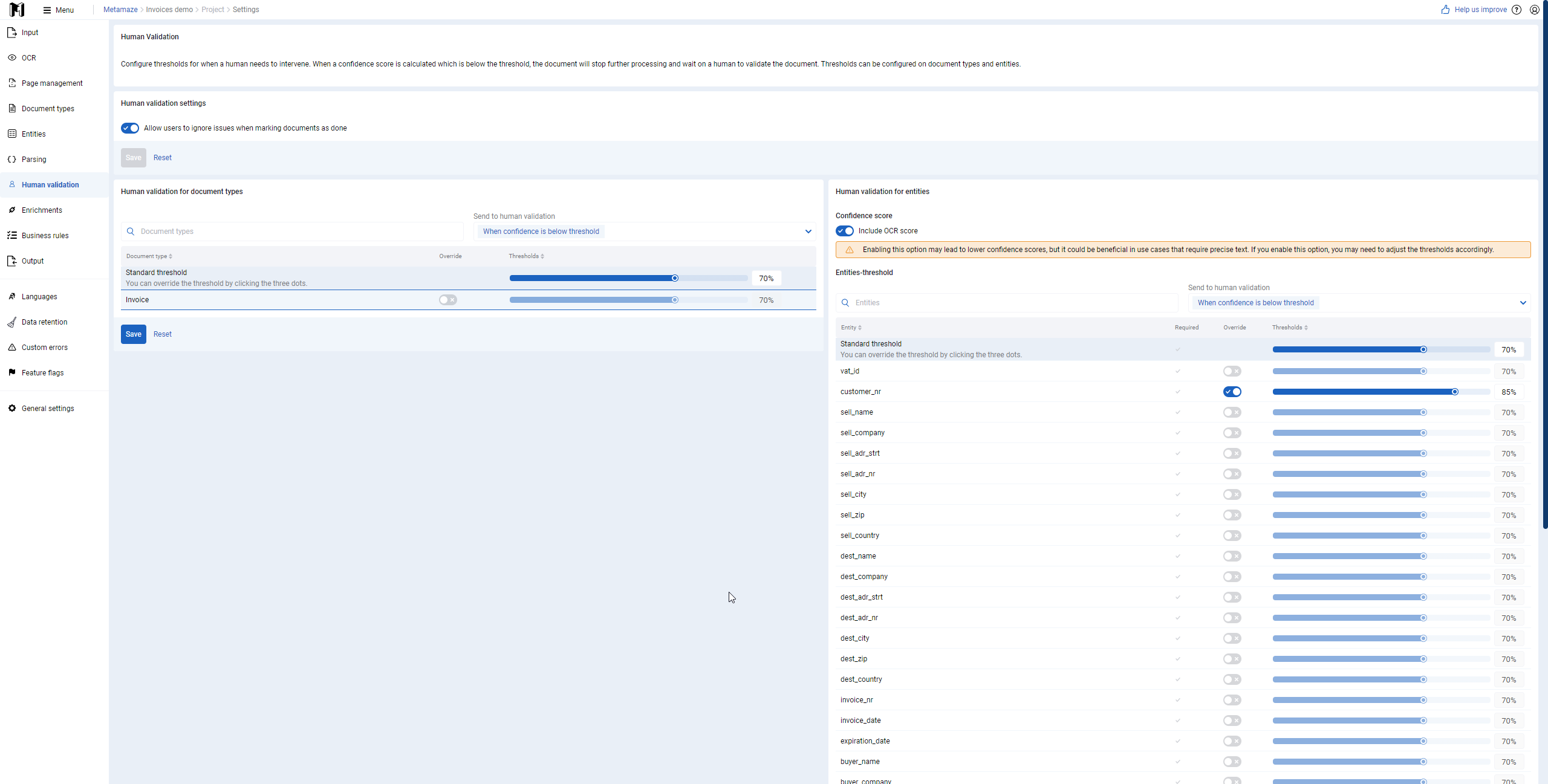Enable override for sell_name entity
This screenshot has height=784, width=1548.
click(1232, 412)
